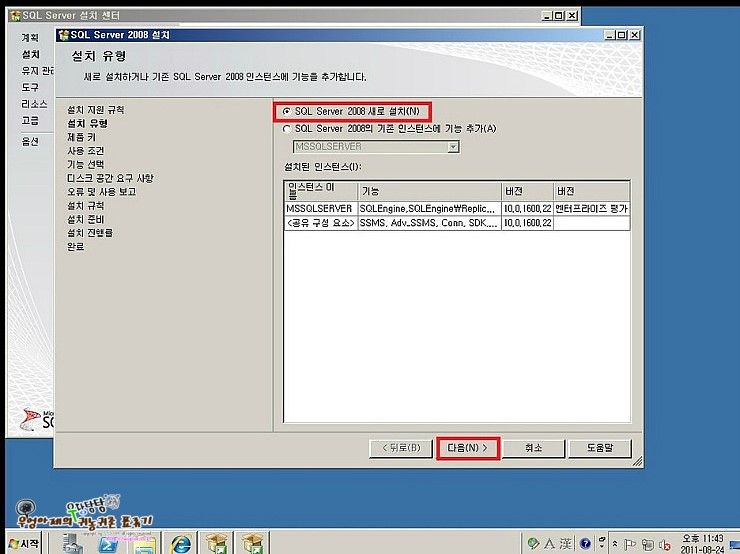Screen dimensions: 740x554
Task: Open Windows Explorer from the taskbar
Action: [x=144, y=546]
